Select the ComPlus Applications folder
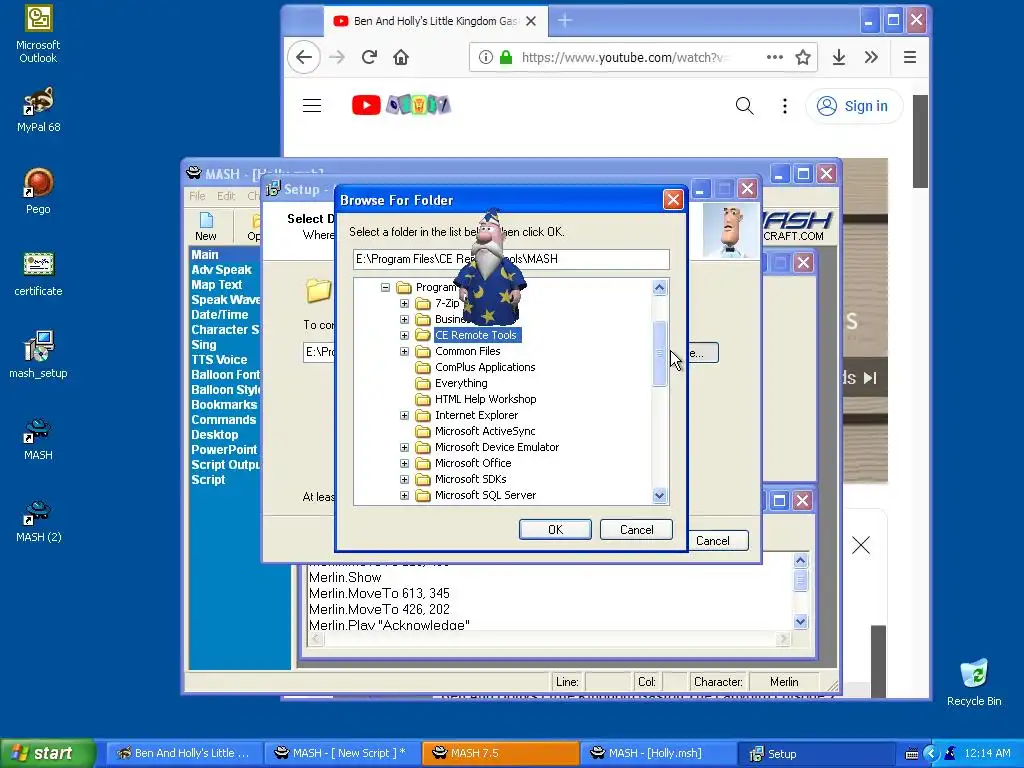This screenshot has width=1024, height=768. click(x=485, y=367)
